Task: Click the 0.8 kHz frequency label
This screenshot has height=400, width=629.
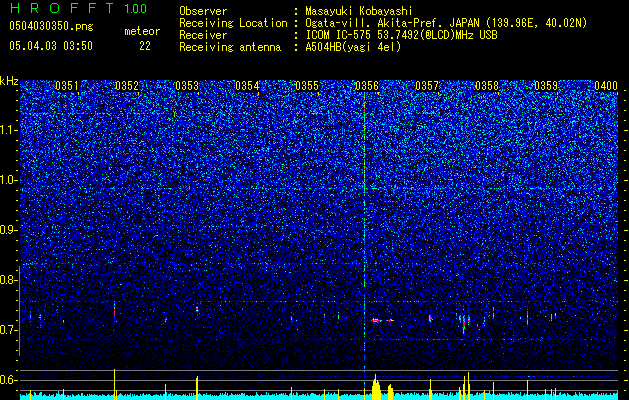Action: 8,280
